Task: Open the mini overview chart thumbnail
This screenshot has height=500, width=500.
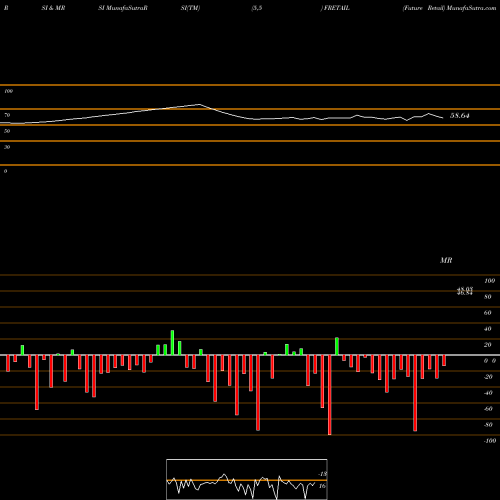Action: (x=247, y=479)
